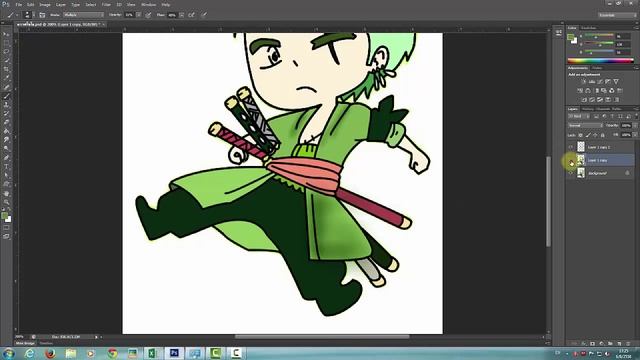Add a Brightness/Contrast adjustment
This screenshot has height=360, width=640.
point(584,82)
